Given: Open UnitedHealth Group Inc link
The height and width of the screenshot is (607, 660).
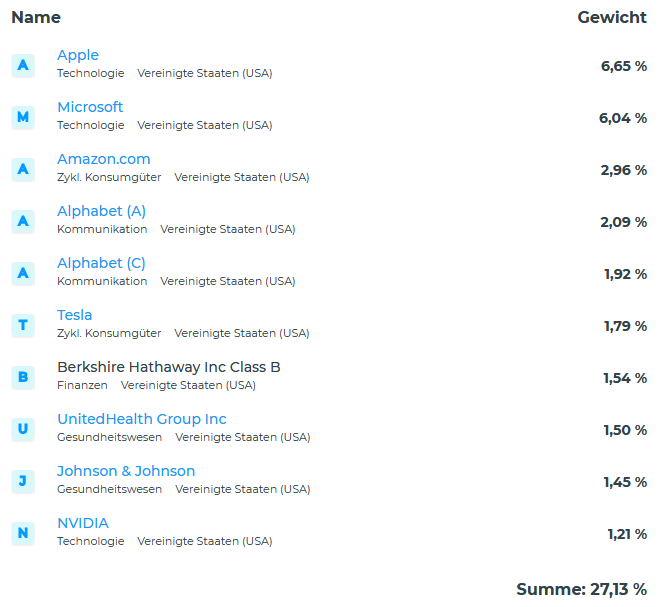Looking at the screenshot, I should (142, 419).
